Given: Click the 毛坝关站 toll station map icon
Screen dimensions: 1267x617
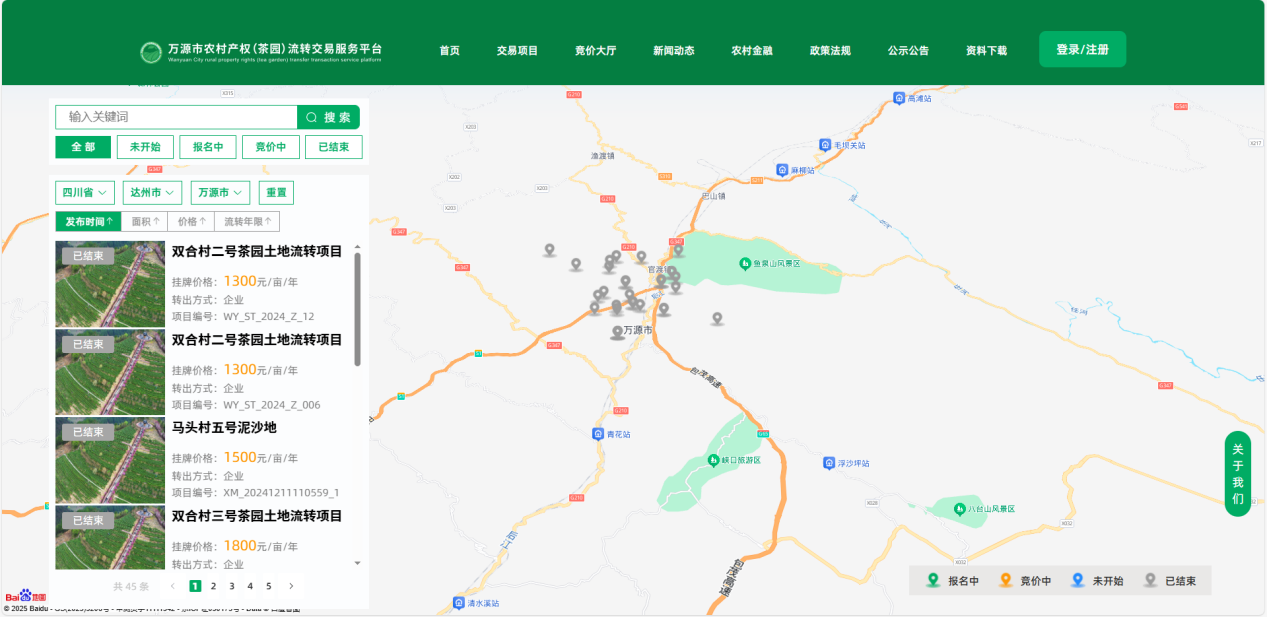Looking at the screenshot, I should click(x=825, y=144).
